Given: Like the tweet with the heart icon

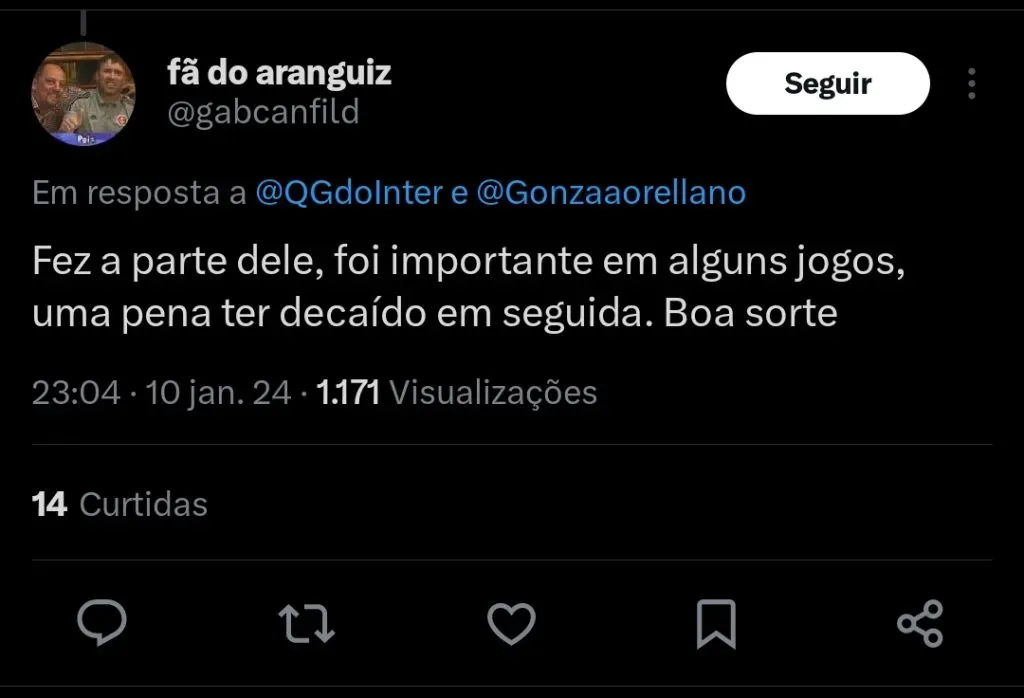Looking at the screenshot, I should (511, 624).
